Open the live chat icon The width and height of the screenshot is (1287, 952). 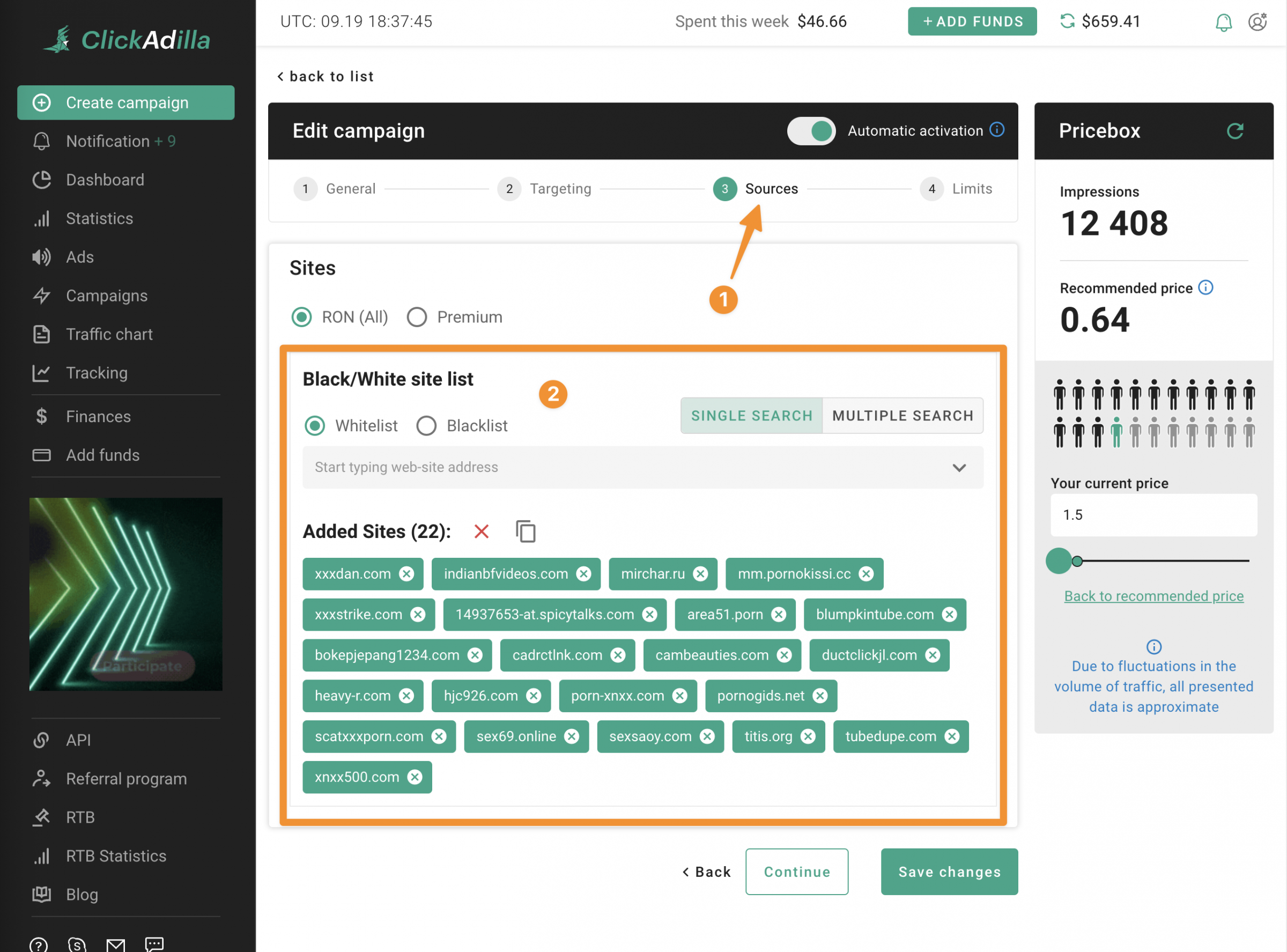click(154, 944)
